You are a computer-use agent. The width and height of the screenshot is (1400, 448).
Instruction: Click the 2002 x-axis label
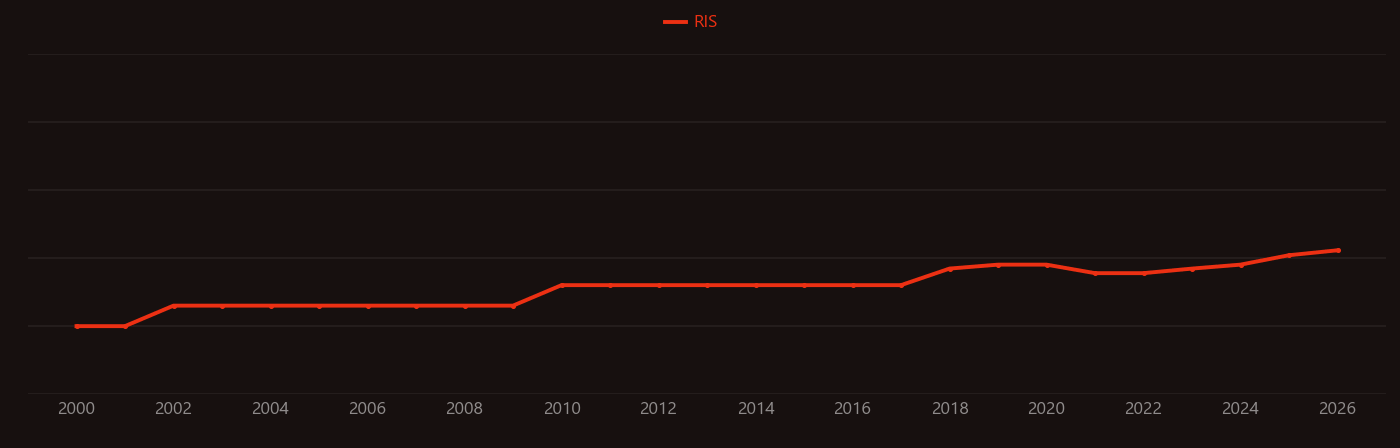174,409
